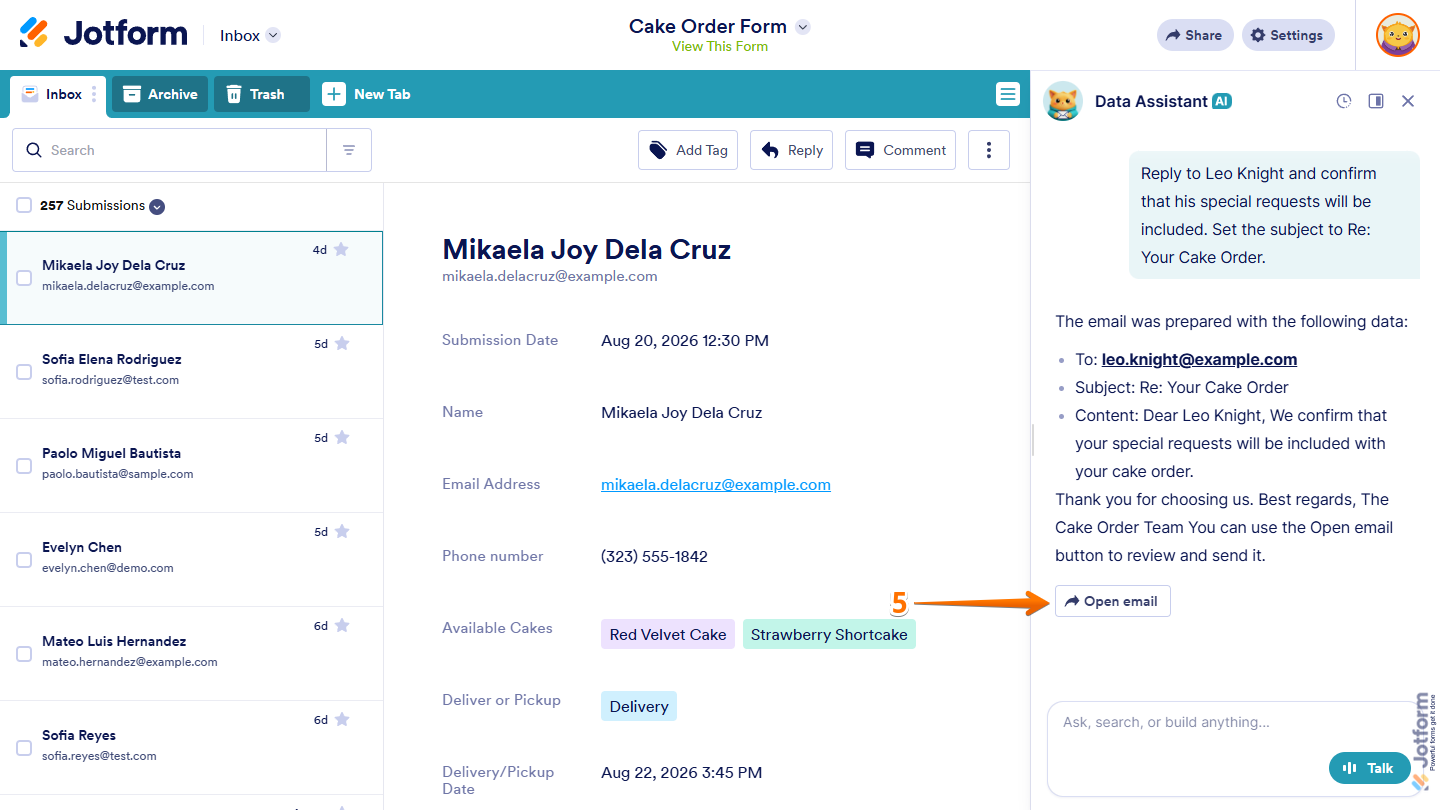This screenshot has height=810, width=1440.
Task: Open the list menu icon in tab bar
Action: click(1008, 94)
